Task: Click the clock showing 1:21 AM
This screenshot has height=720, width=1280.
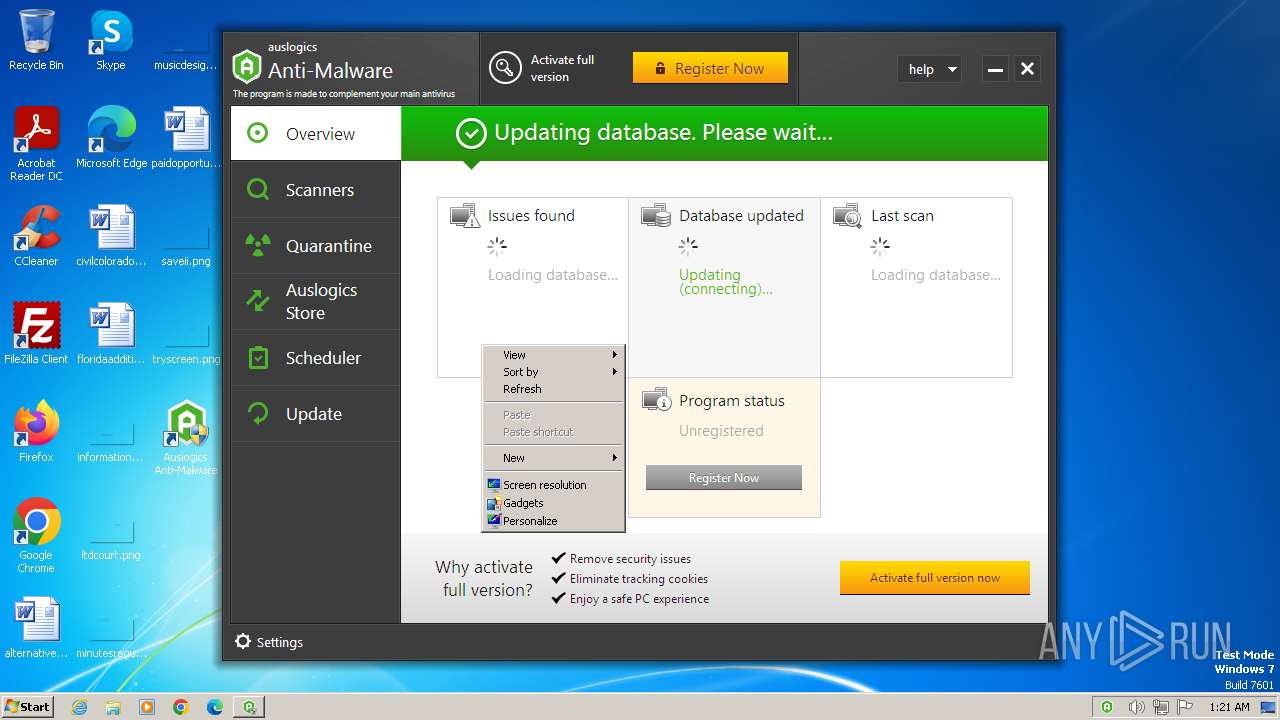Action: tap(1229, 707)
